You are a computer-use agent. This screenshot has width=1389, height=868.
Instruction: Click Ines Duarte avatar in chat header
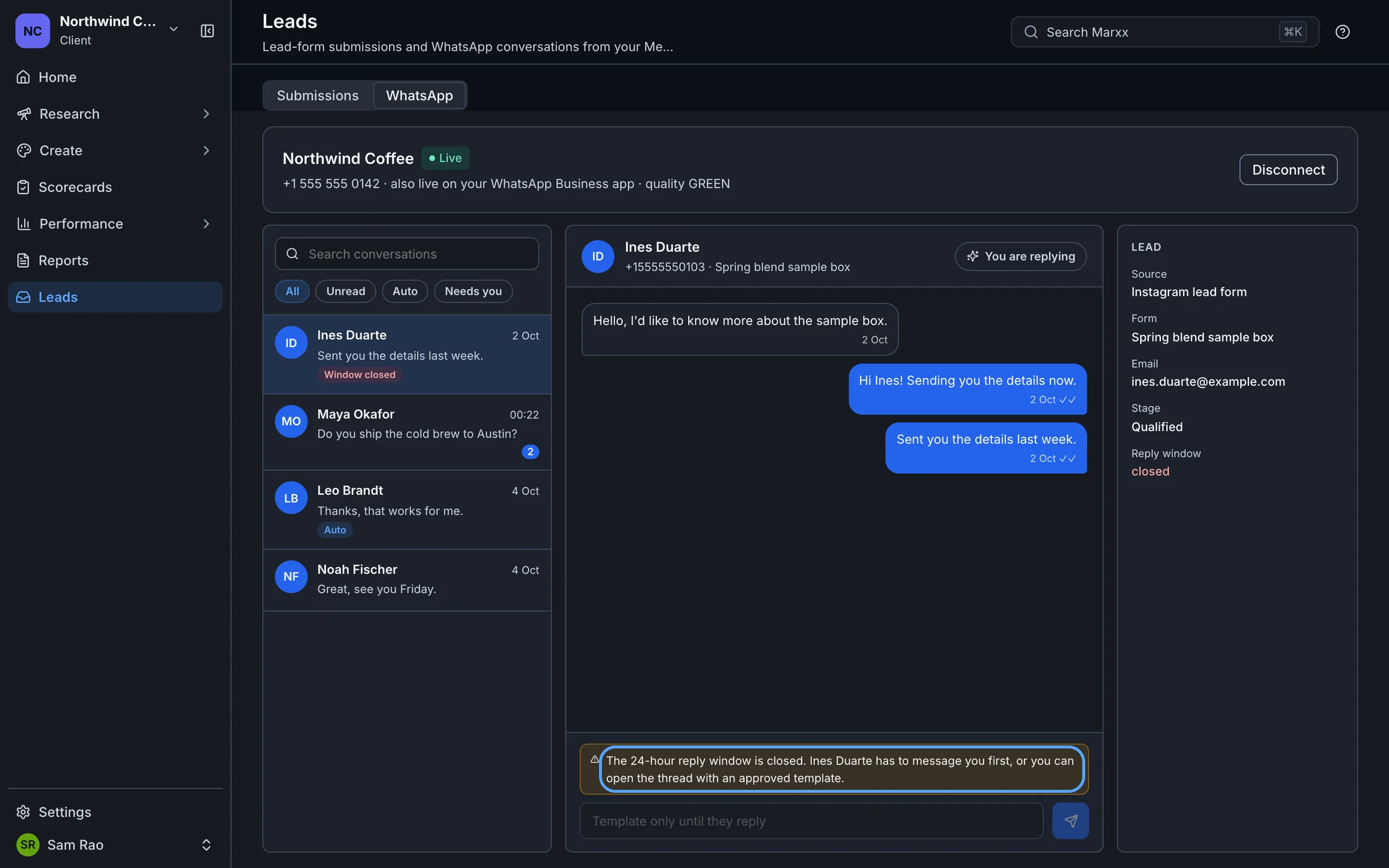pos(598,256)
